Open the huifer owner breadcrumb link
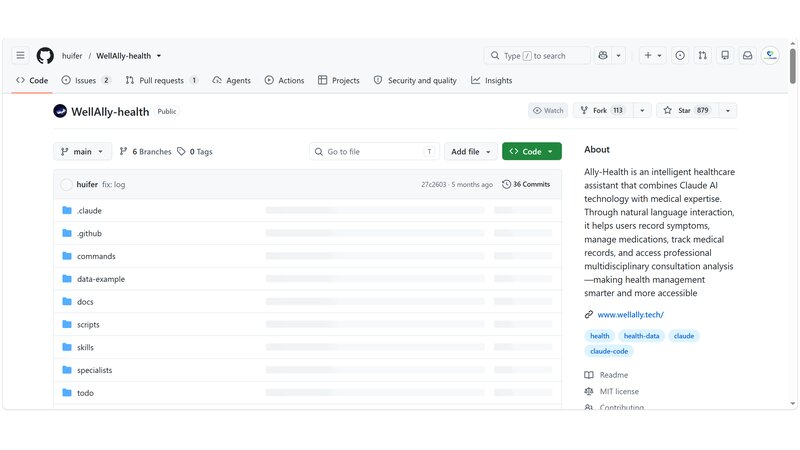This screenshot has height=450, width=800. 72,56
